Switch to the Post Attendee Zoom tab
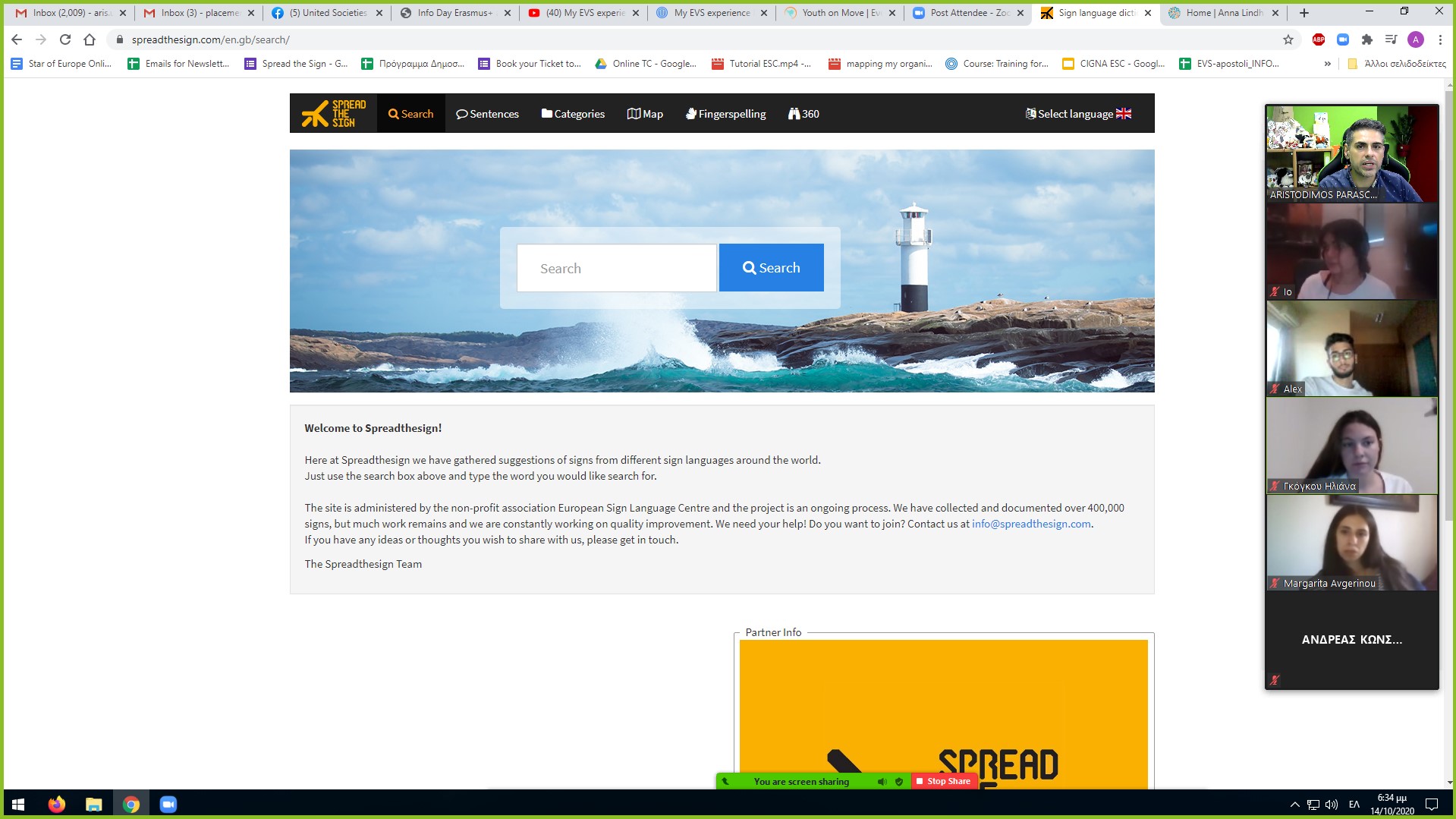The image size is (1456, 819). 959,13
